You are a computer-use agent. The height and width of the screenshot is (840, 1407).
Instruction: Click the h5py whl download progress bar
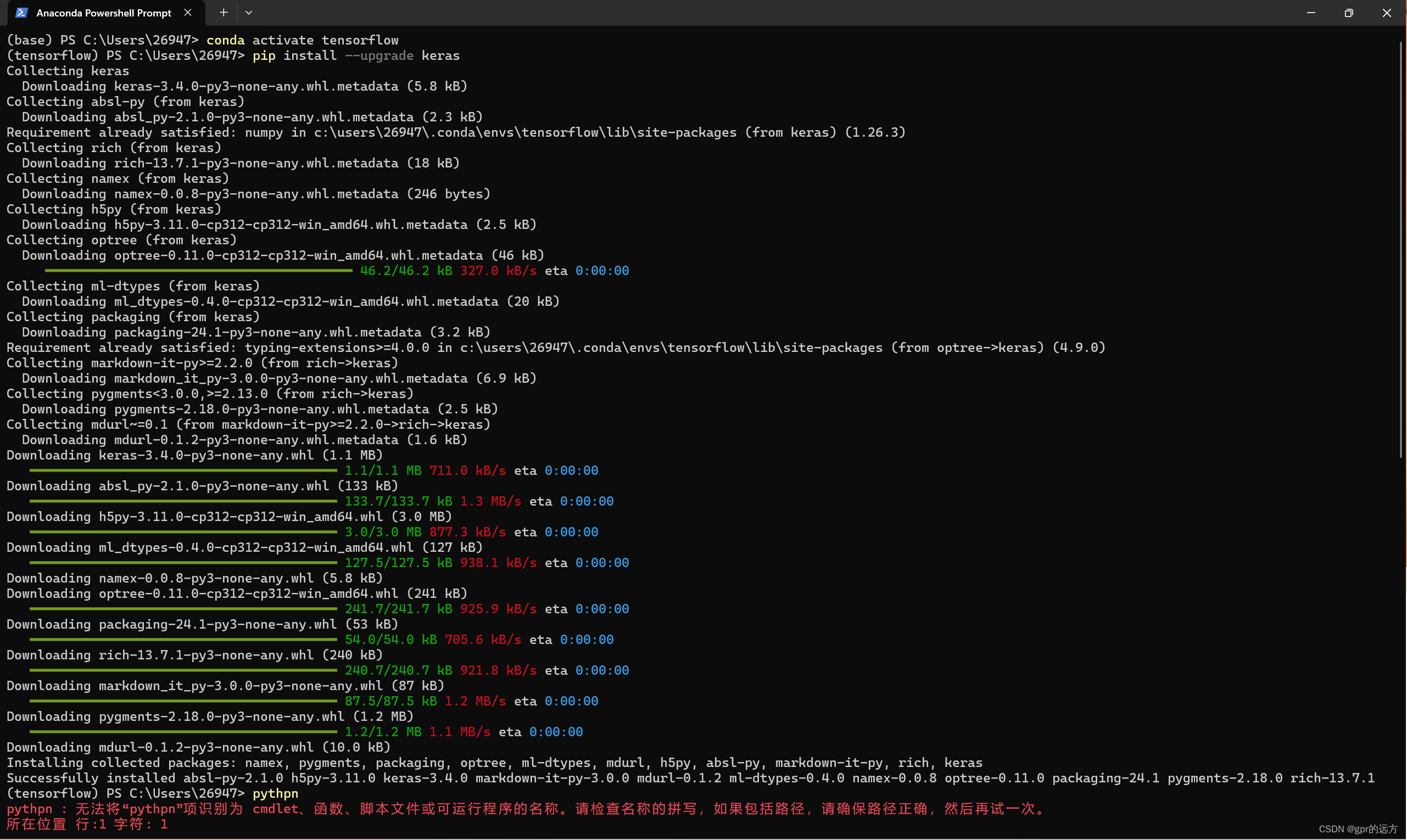(x=183, y=532)
